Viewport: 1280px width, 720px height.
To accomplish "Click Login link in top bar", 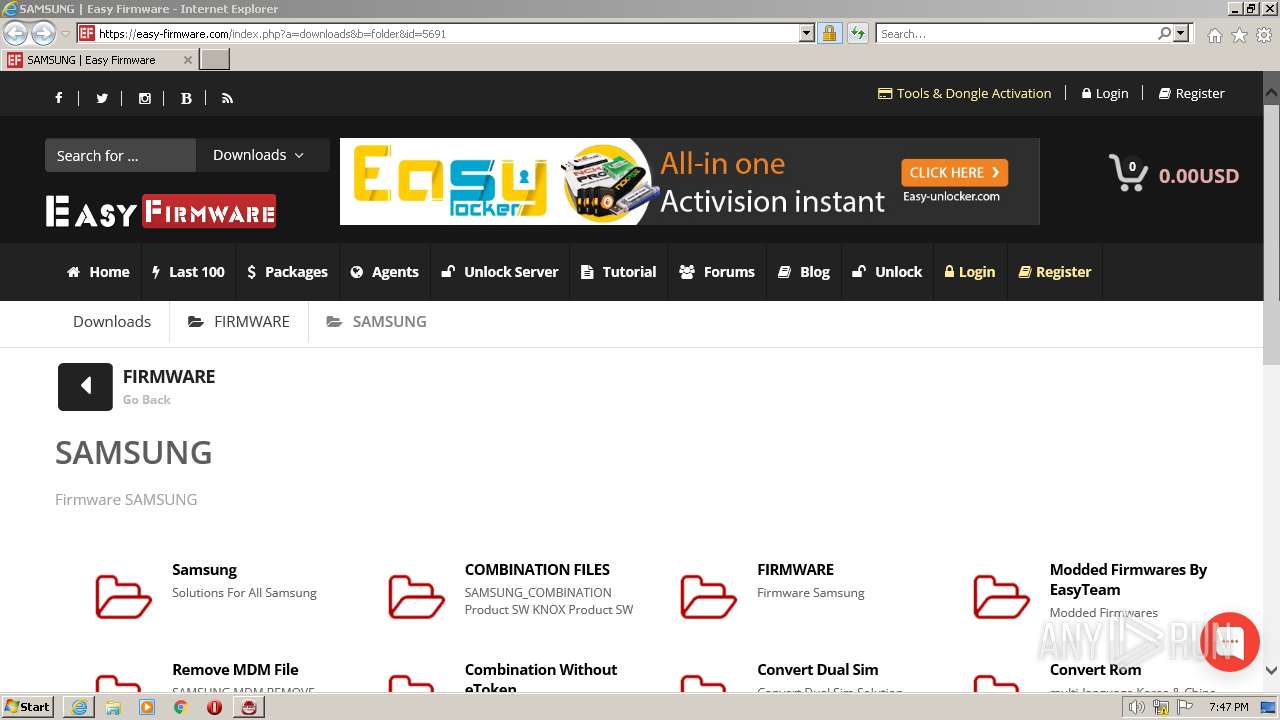I will coord(1105,93).
